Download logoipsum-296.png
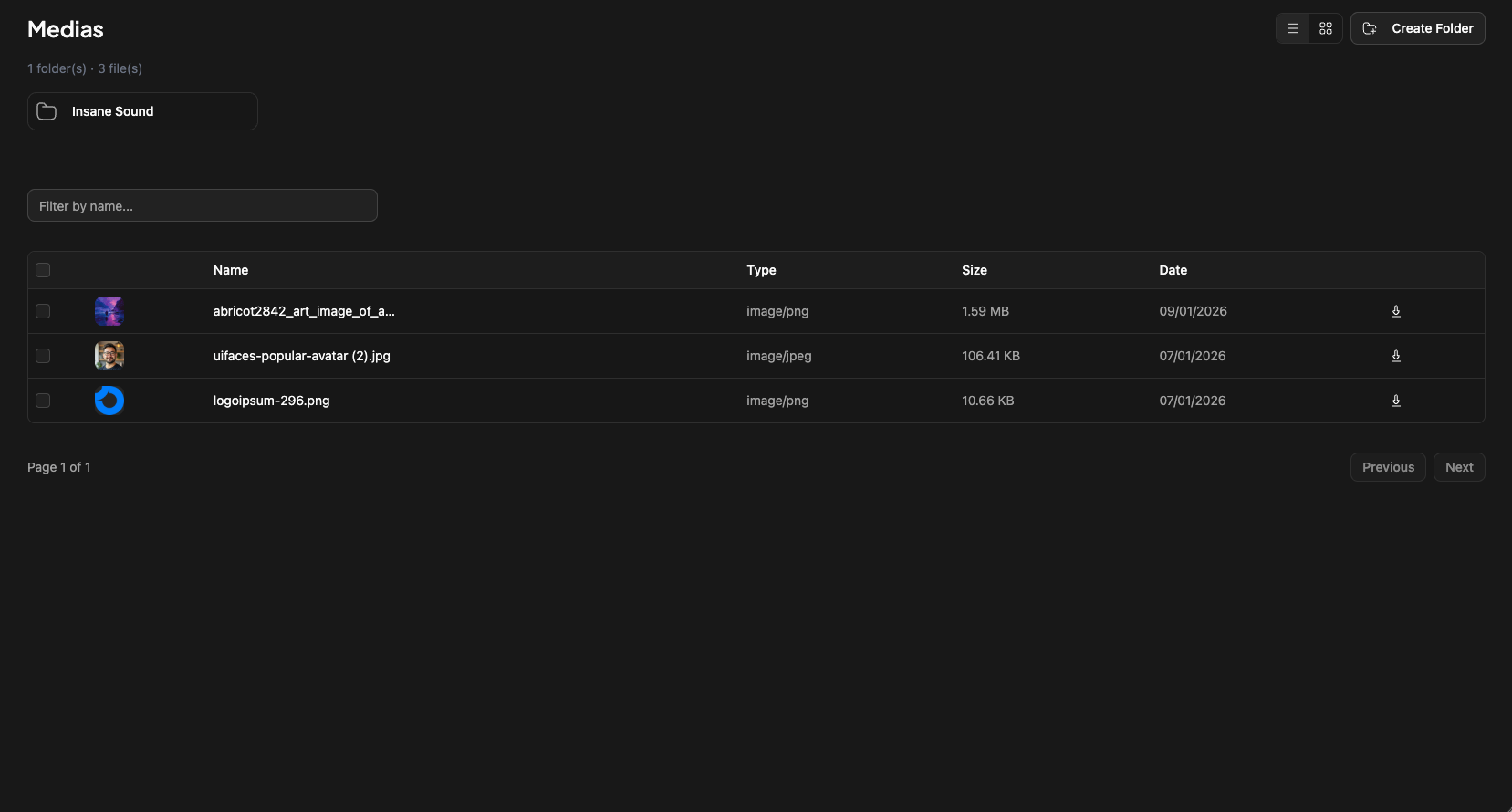 point(1396,401)
